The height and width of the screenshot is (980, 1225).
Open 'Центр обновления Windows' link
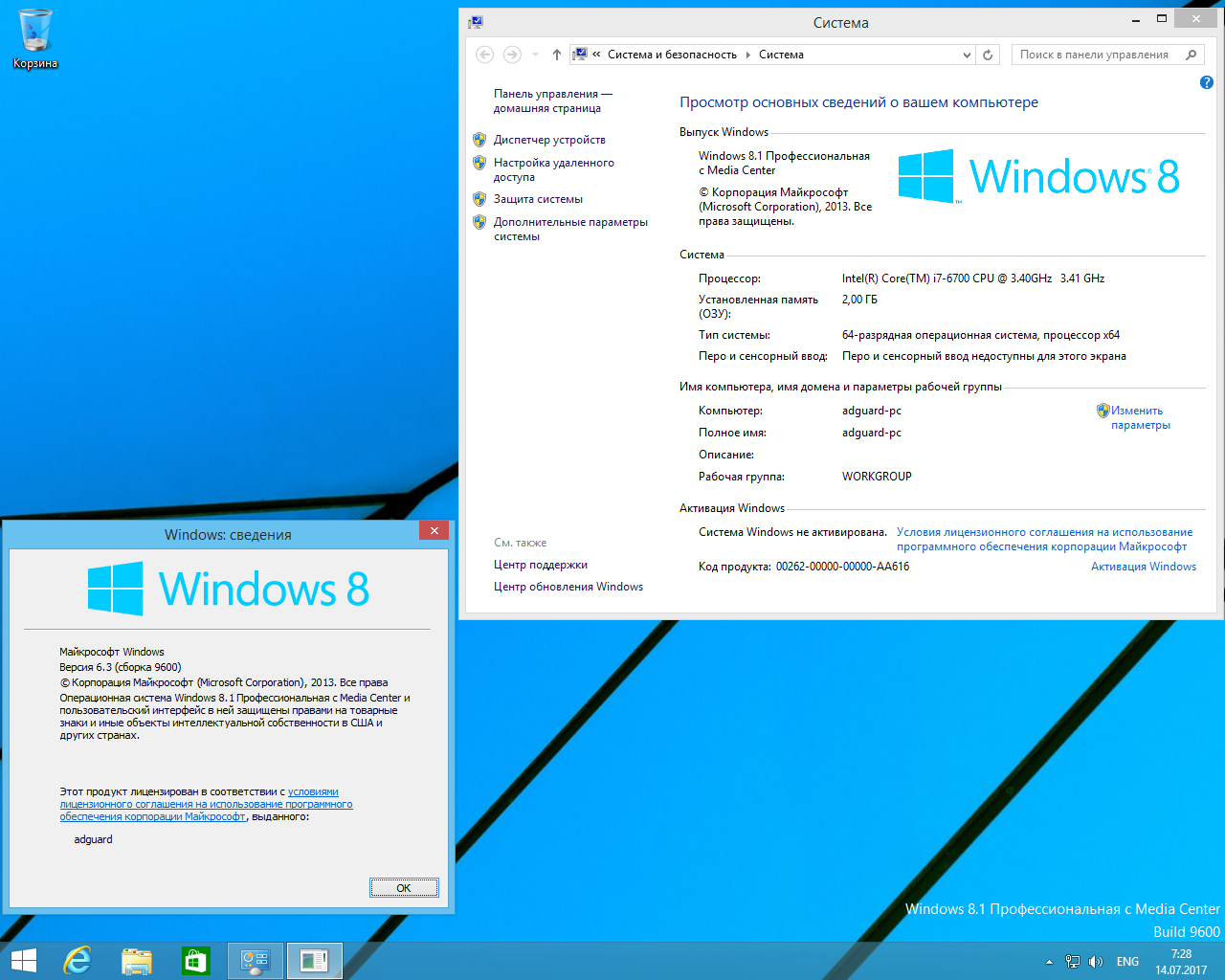[x=568, y=587]
